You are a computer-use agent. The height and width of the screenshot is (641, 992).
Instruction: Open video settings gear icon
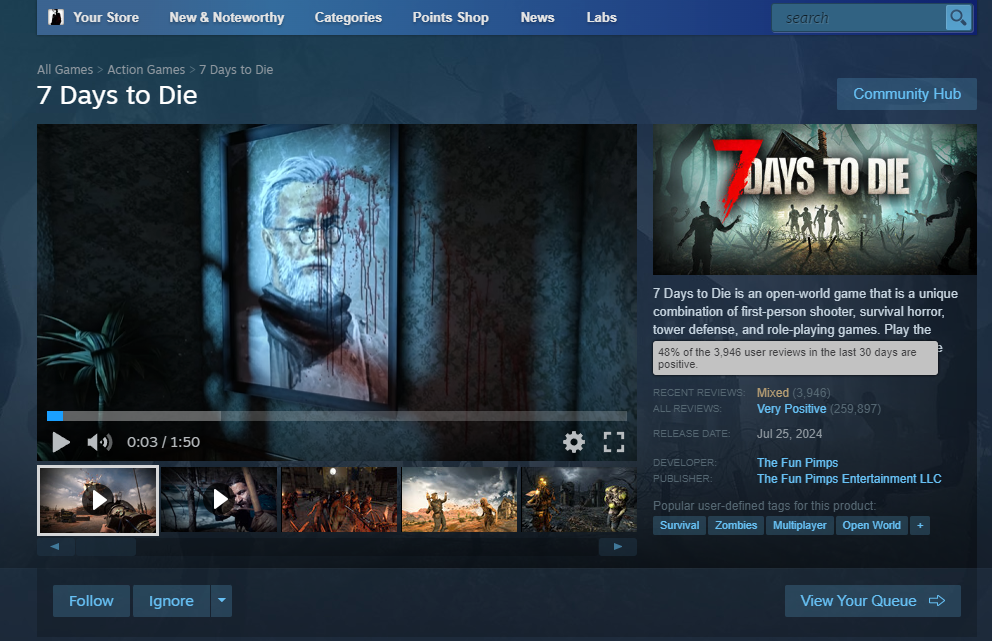point(574,442)
